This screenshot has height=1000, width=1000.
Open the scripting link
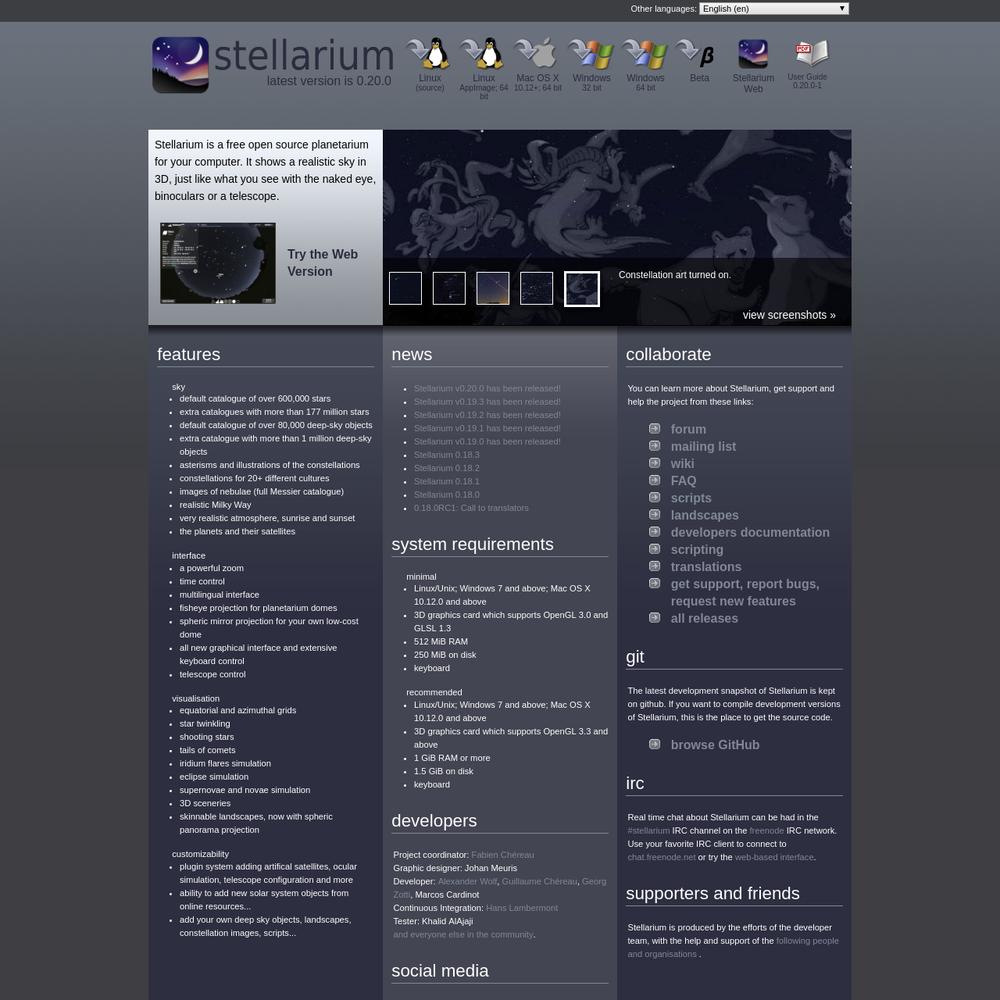coord(696,550)
